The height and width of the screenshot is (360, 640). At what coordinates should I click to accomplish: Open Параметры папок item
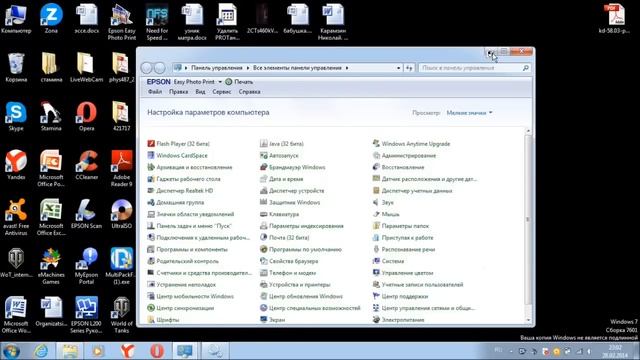click(401, 226)
